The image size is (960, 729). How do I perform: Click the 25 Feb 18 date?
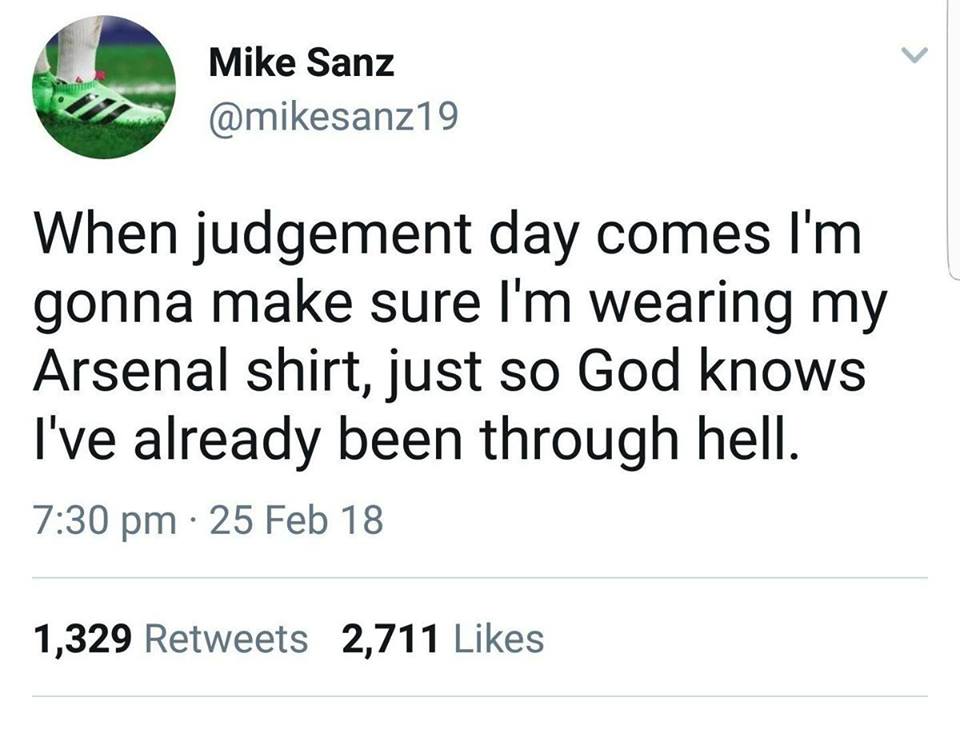pos(296,520)
